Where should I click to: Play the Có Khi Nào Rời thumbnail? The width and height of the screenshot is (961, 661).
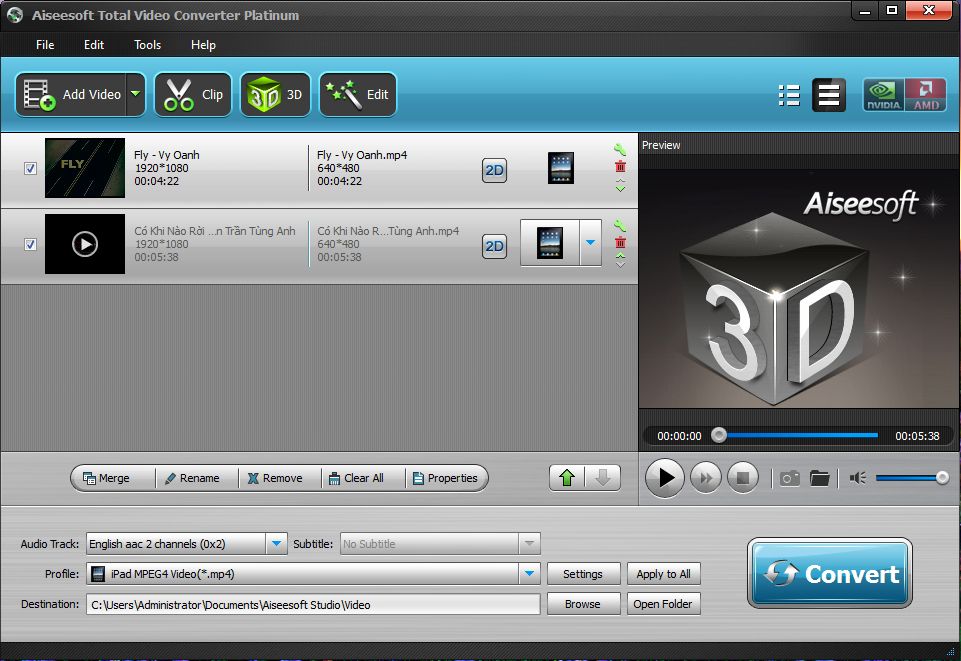click(x=85, y=244)
